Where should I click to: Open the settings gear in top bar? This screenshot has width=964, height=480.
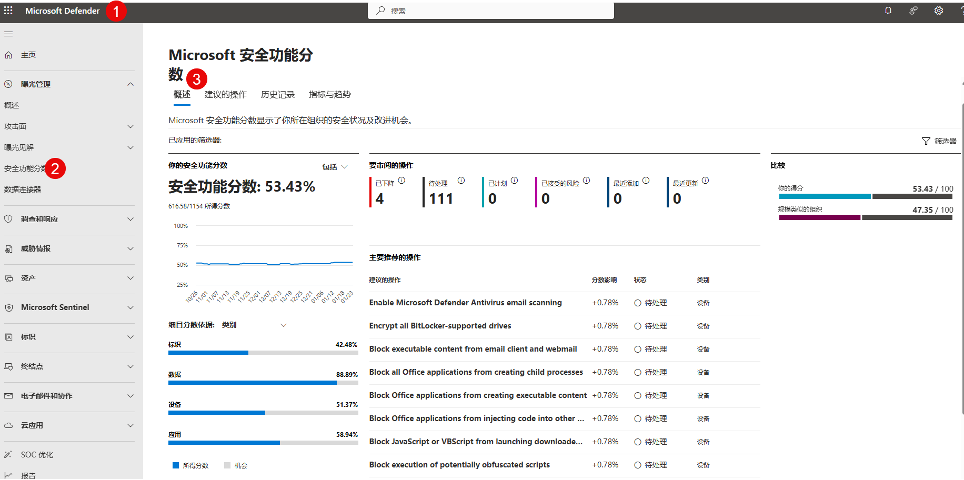[x=939, y=10]
